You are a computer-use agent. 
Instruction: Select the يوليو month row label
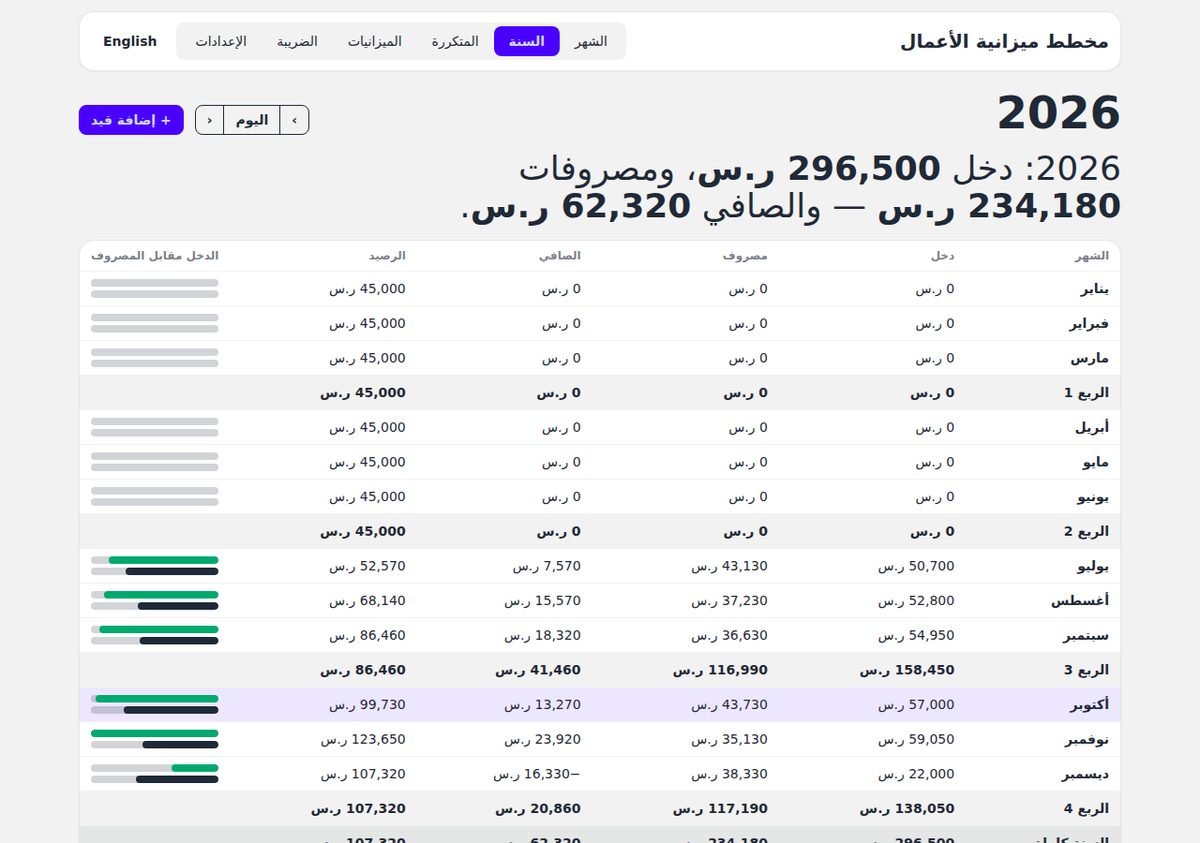click(x=1093, y=566)
